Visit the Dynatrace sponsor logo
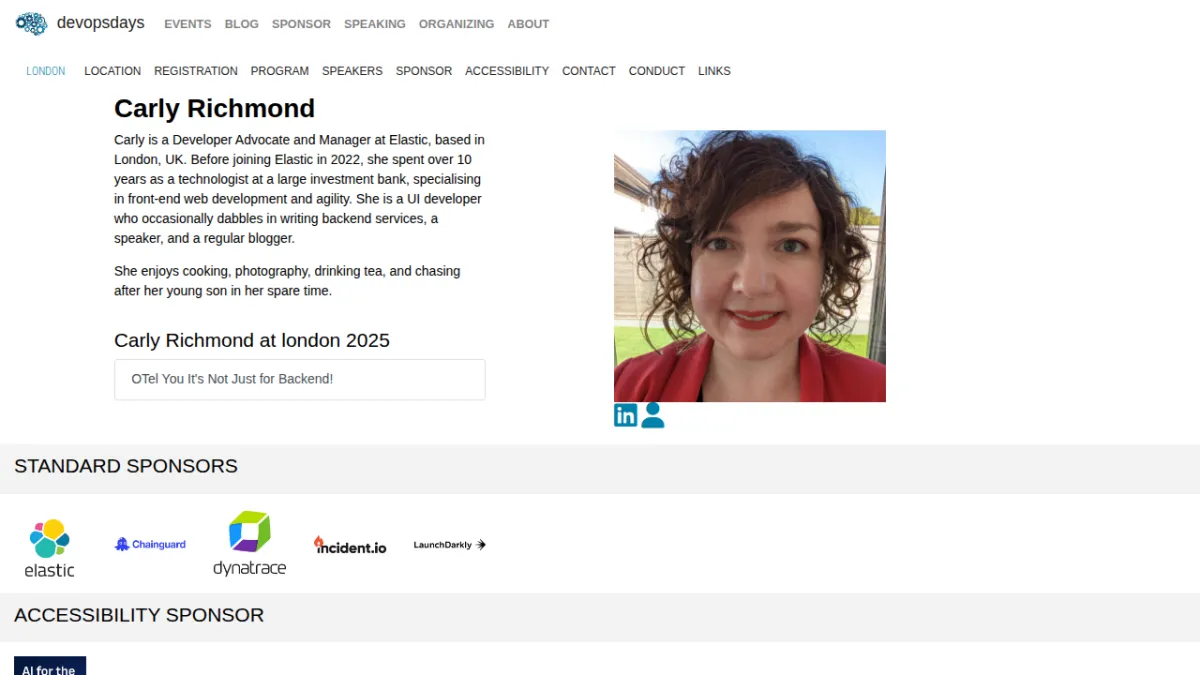Image resolution: width=1200 pixels, height=675 pixels. click(249, 544)
